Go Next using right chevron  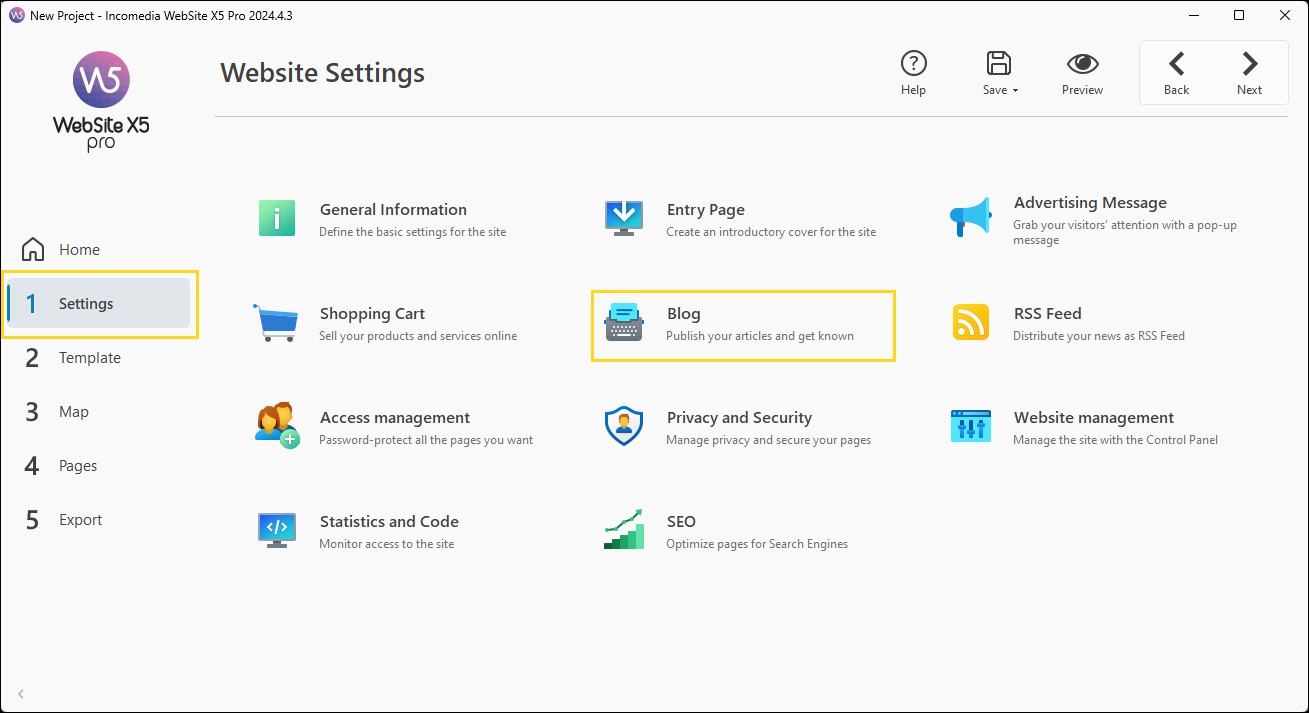pyautogui.click(x=1250, y=64)
